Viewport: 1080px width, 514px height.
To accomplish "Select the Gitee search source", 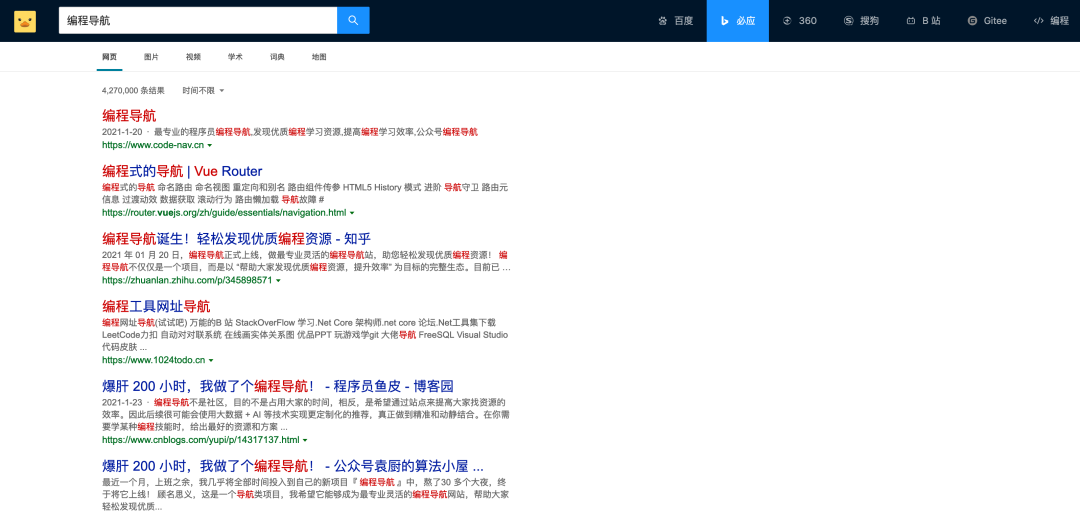I will pyautogui.click(x=987, y=21).
